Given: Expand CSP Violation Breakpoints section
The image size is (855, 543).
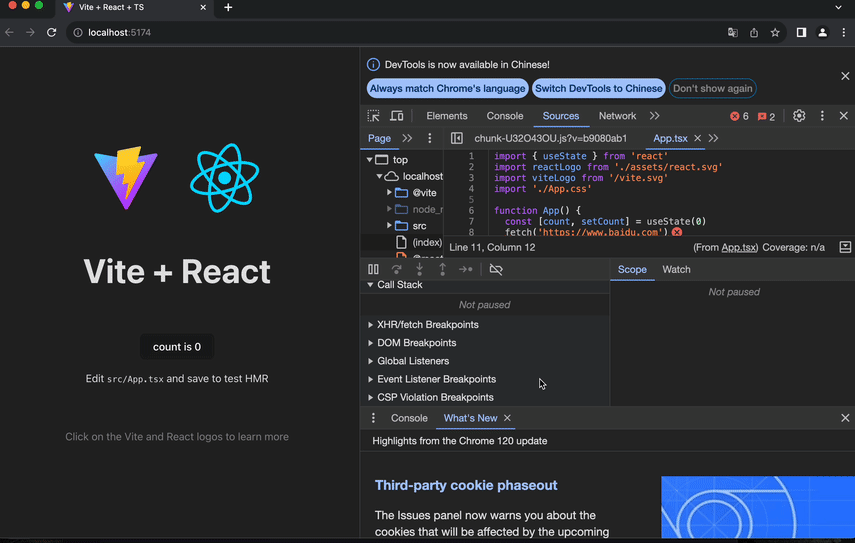Looking at the screenshot, I should point(370,397).
